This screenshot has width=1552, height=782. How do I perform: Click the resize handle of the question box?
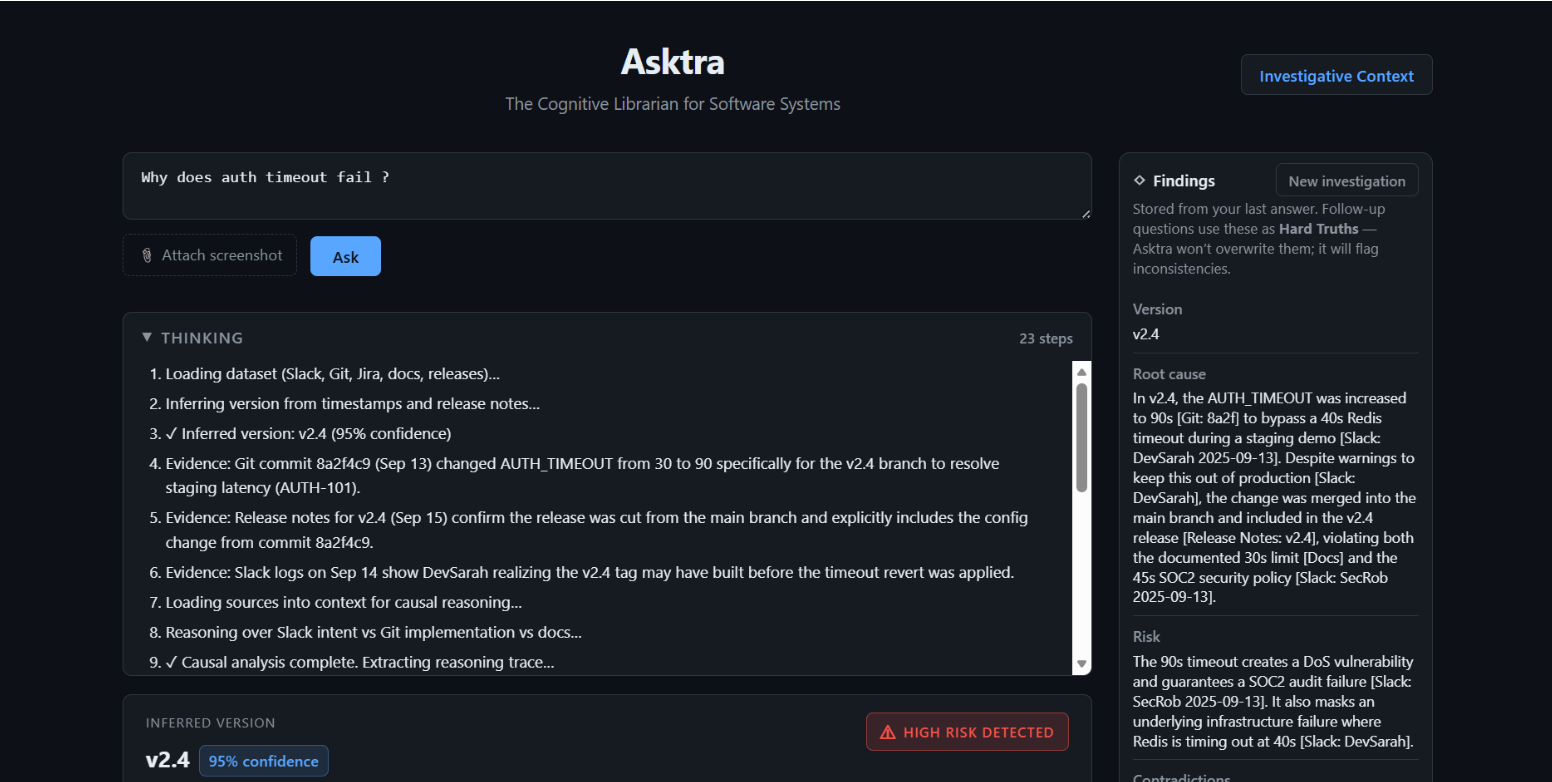1085,213
